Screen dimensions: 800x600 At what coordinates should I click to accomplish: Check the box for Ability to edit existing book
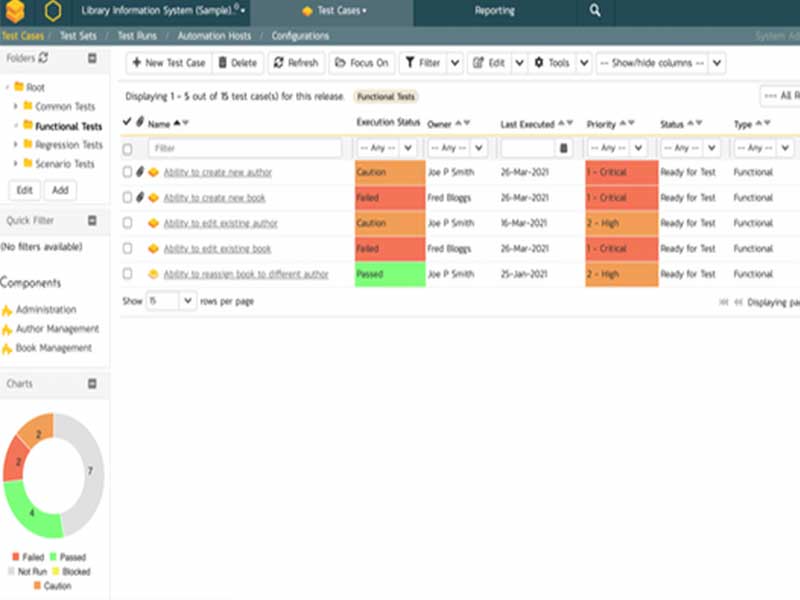(x=127, y=248)
